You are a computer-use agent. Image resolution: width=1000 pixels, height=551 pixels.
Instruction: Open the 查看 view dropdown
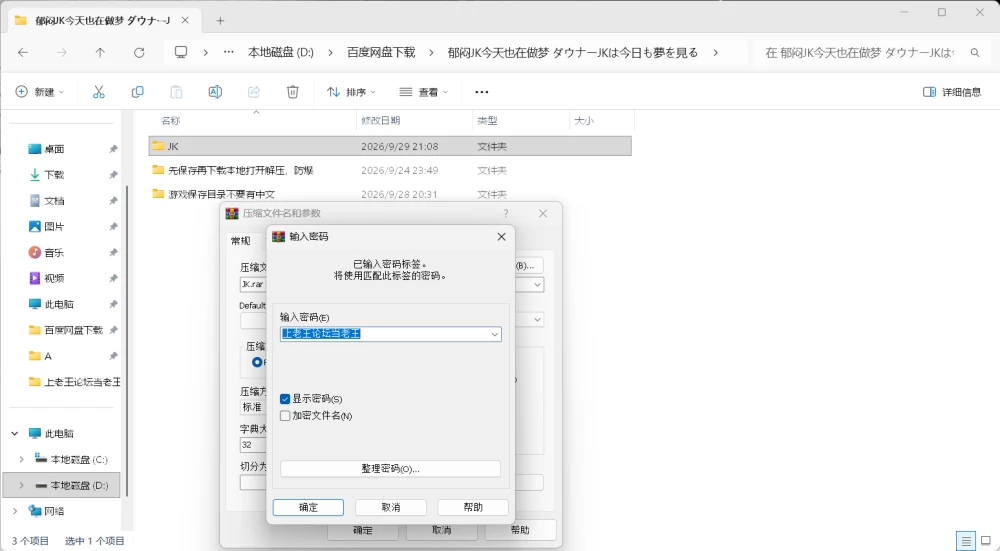[423, 92]
